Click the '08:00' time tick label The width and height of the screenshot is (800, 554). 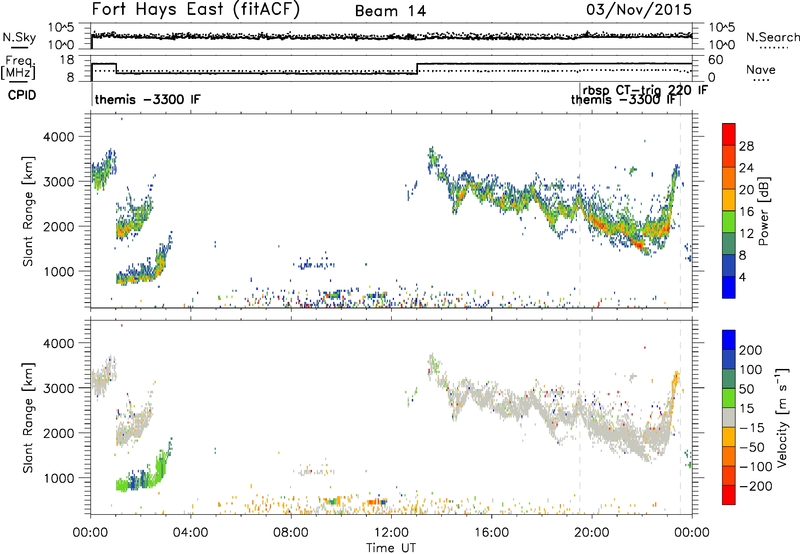(291, 533)
